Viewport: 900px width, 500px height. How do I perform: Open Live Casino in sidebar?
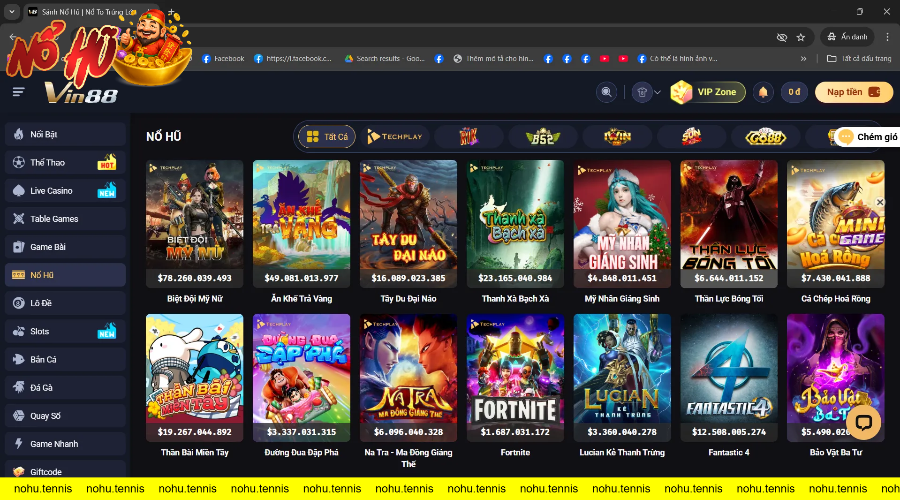[51, 191]
